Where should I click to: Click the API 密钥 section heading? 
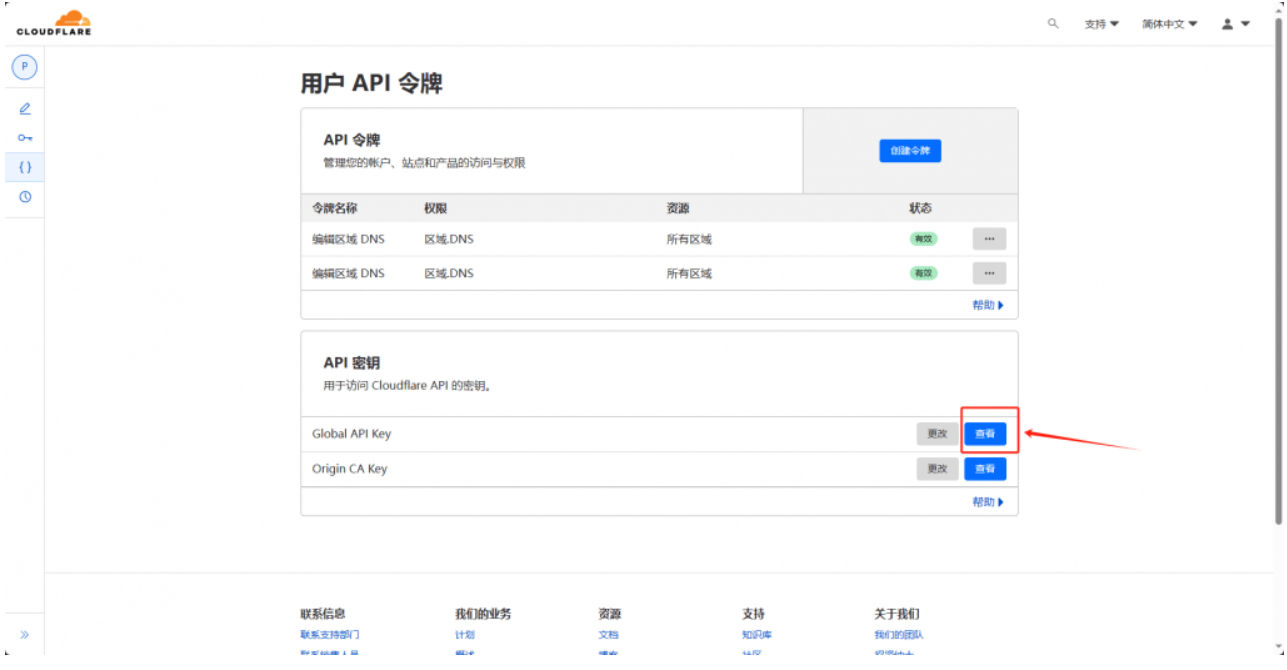[x=352, y=363]
